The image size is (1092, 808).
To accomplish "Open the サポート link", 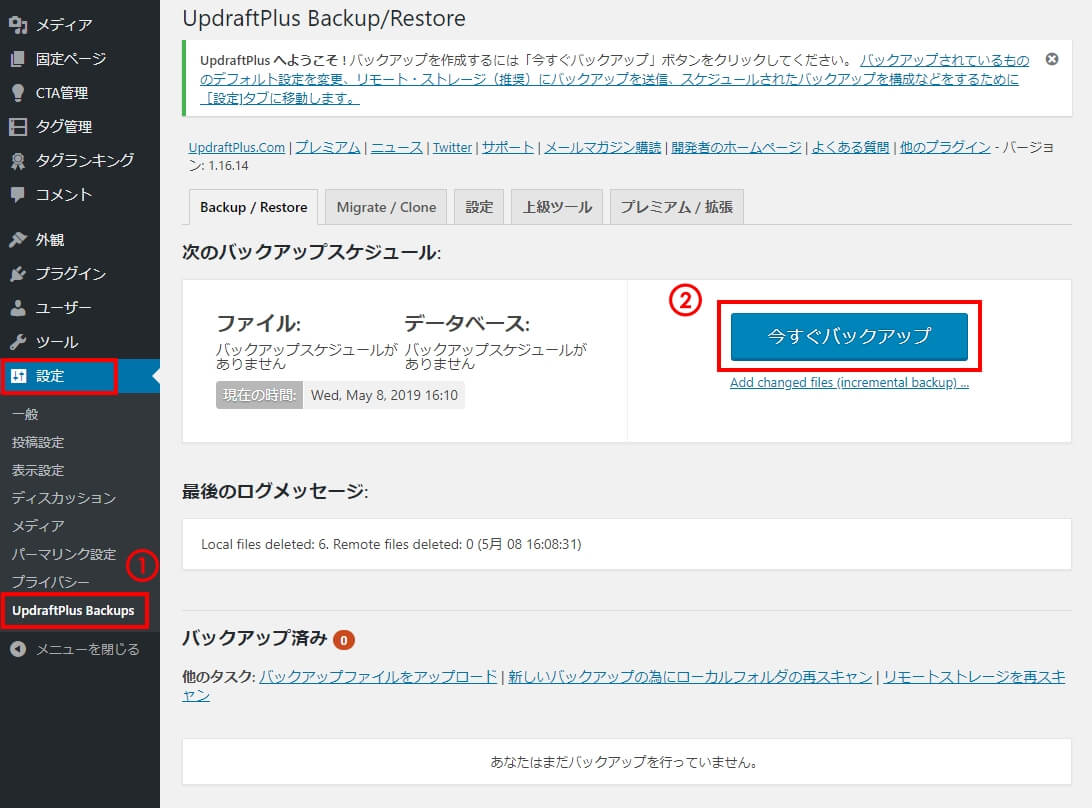I will pyautogui.click(x=508, y=148).
